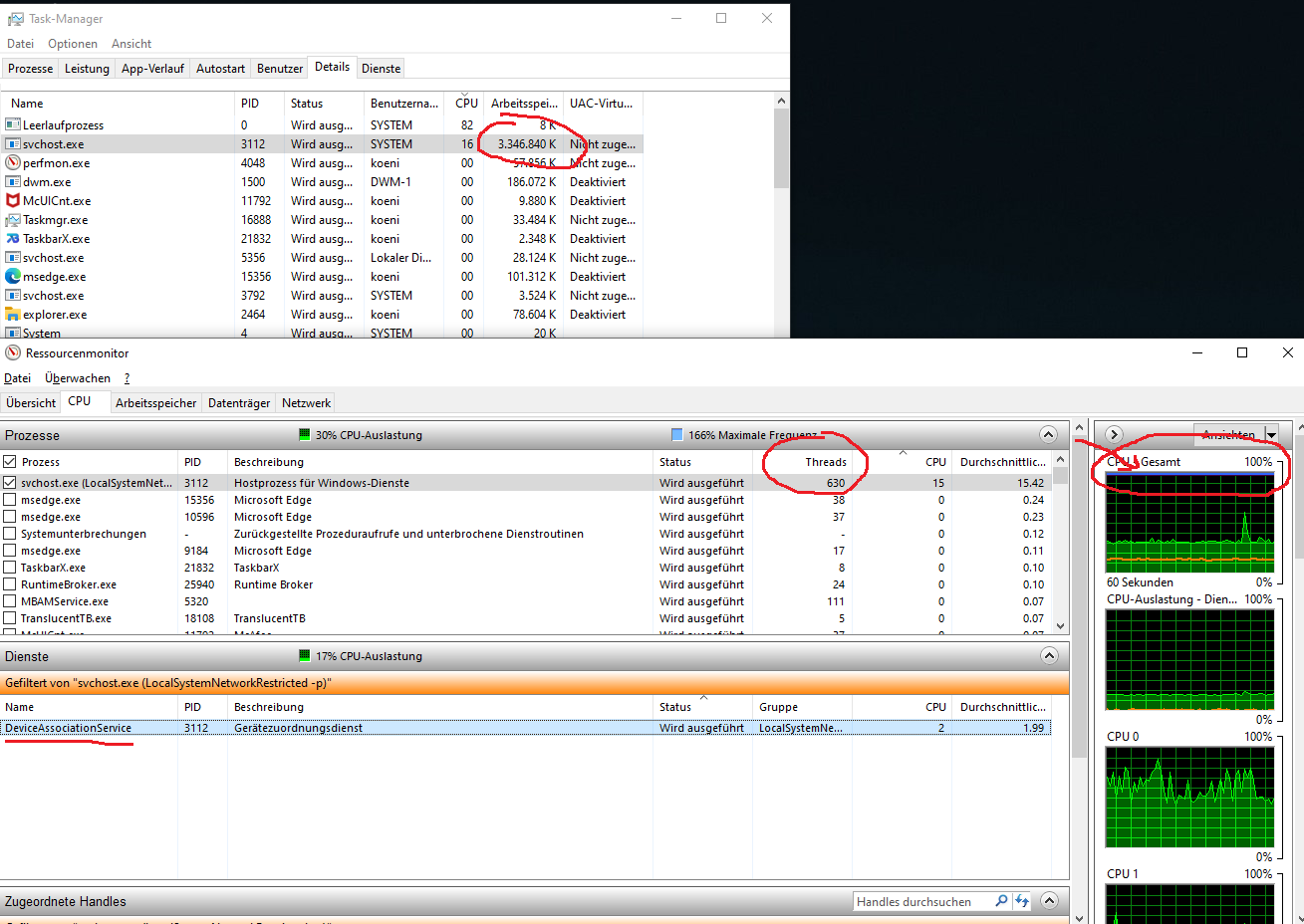Switch to Dienste tab in Task-Manager

[382, 69]
